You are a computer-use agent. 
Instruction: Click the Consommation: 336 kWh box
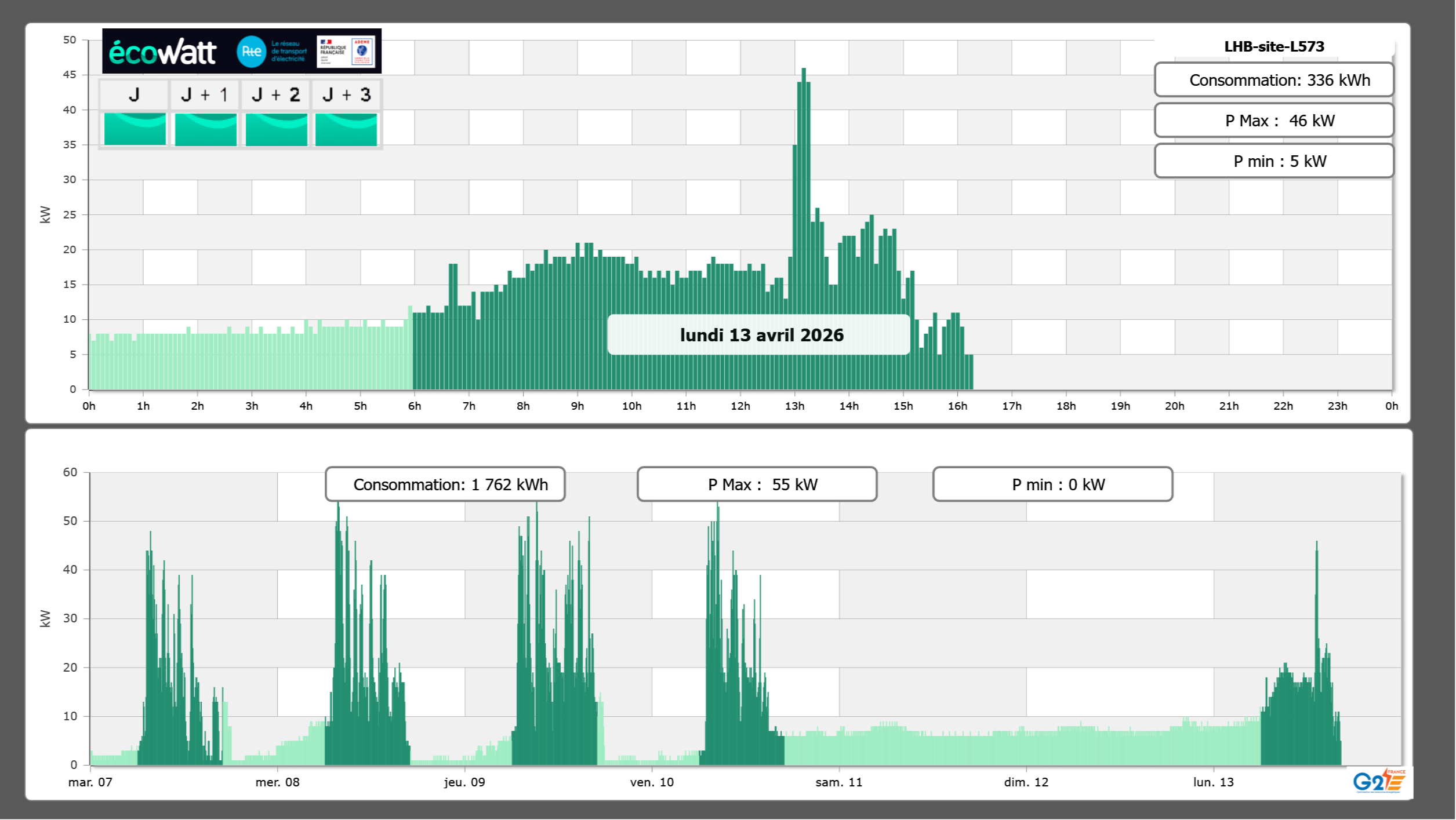(1273, 80)
